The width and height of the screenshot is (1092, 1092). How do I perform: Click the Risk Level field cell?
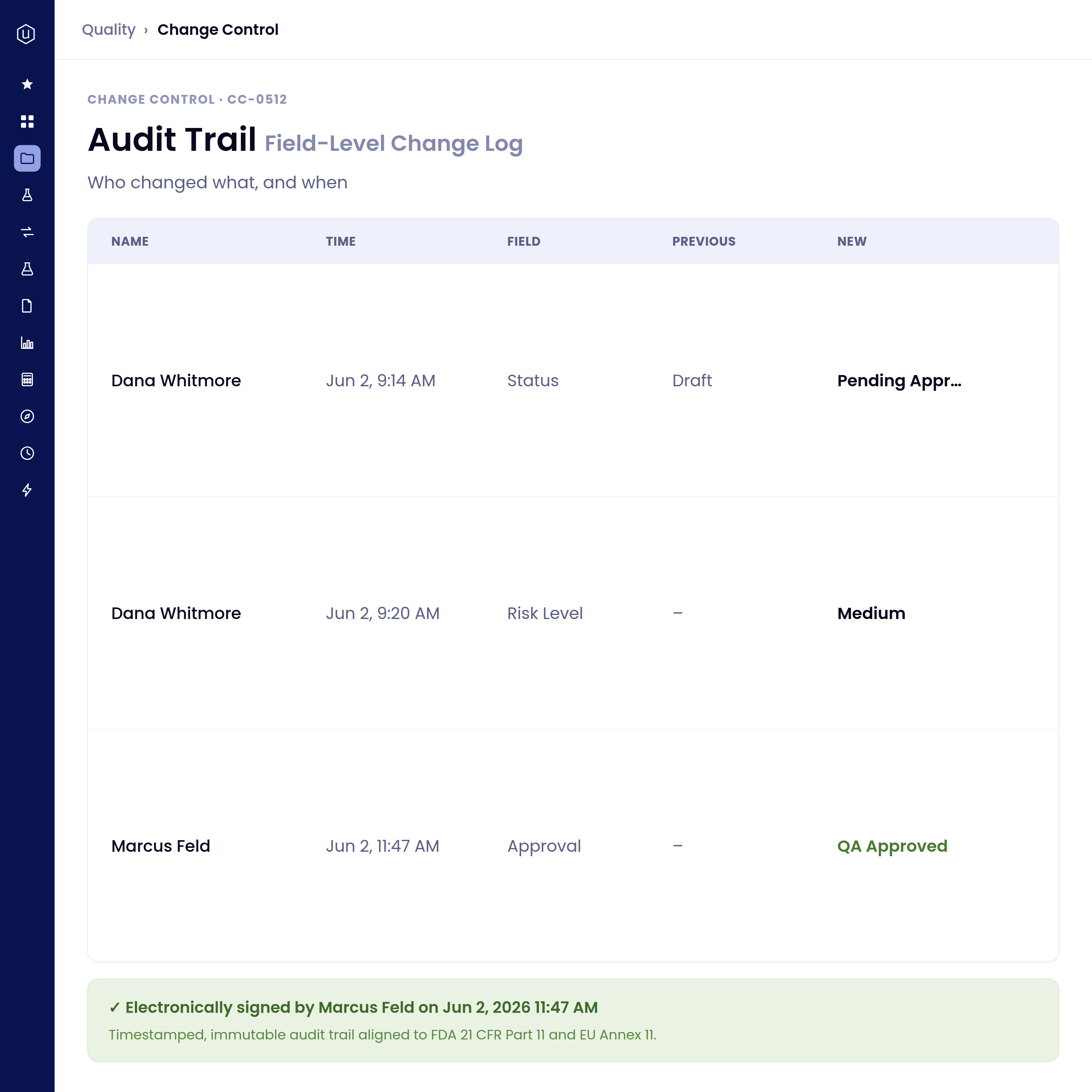tap(545, 613)
